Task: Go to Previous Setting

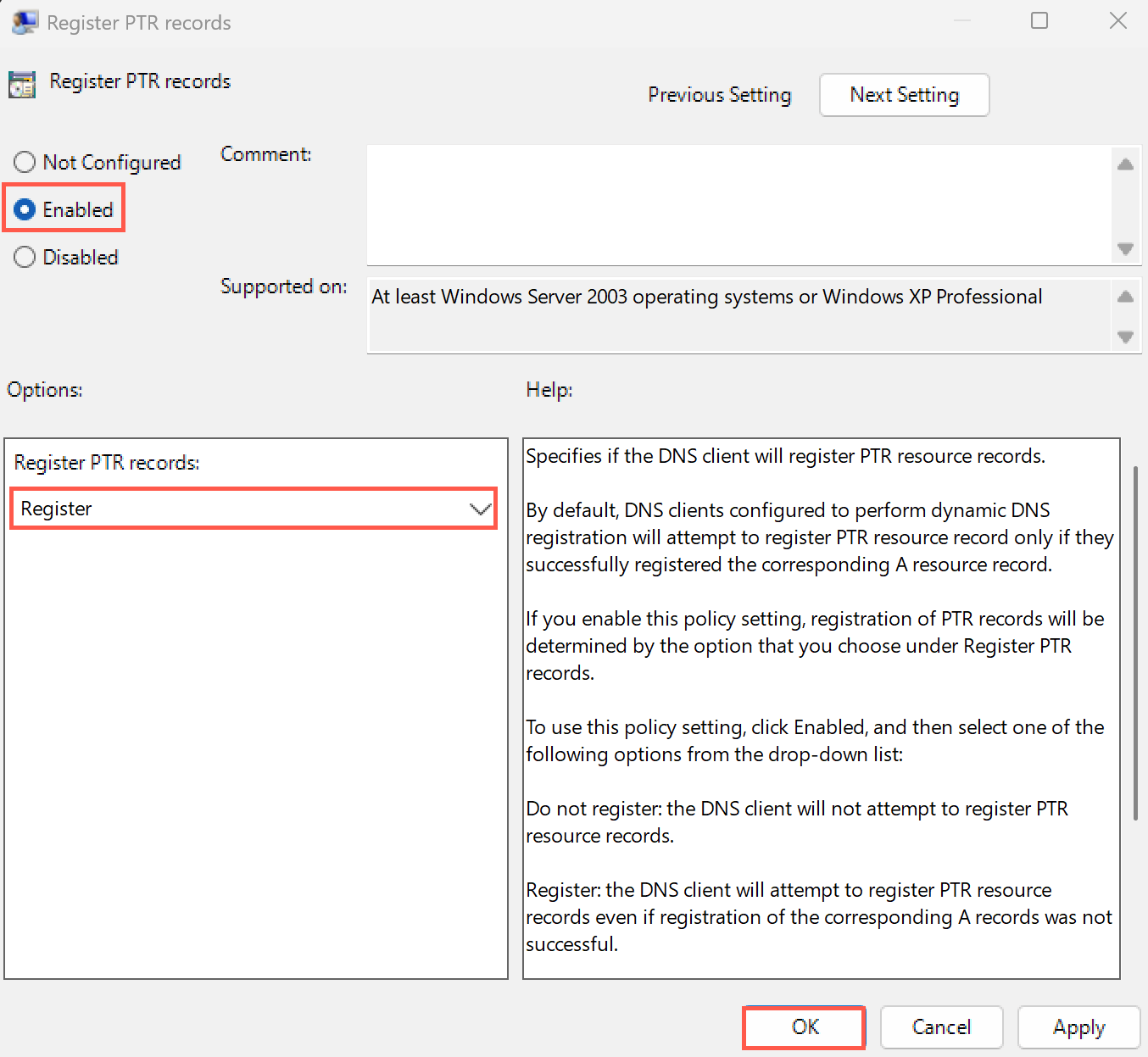Action: pos(720,95)
